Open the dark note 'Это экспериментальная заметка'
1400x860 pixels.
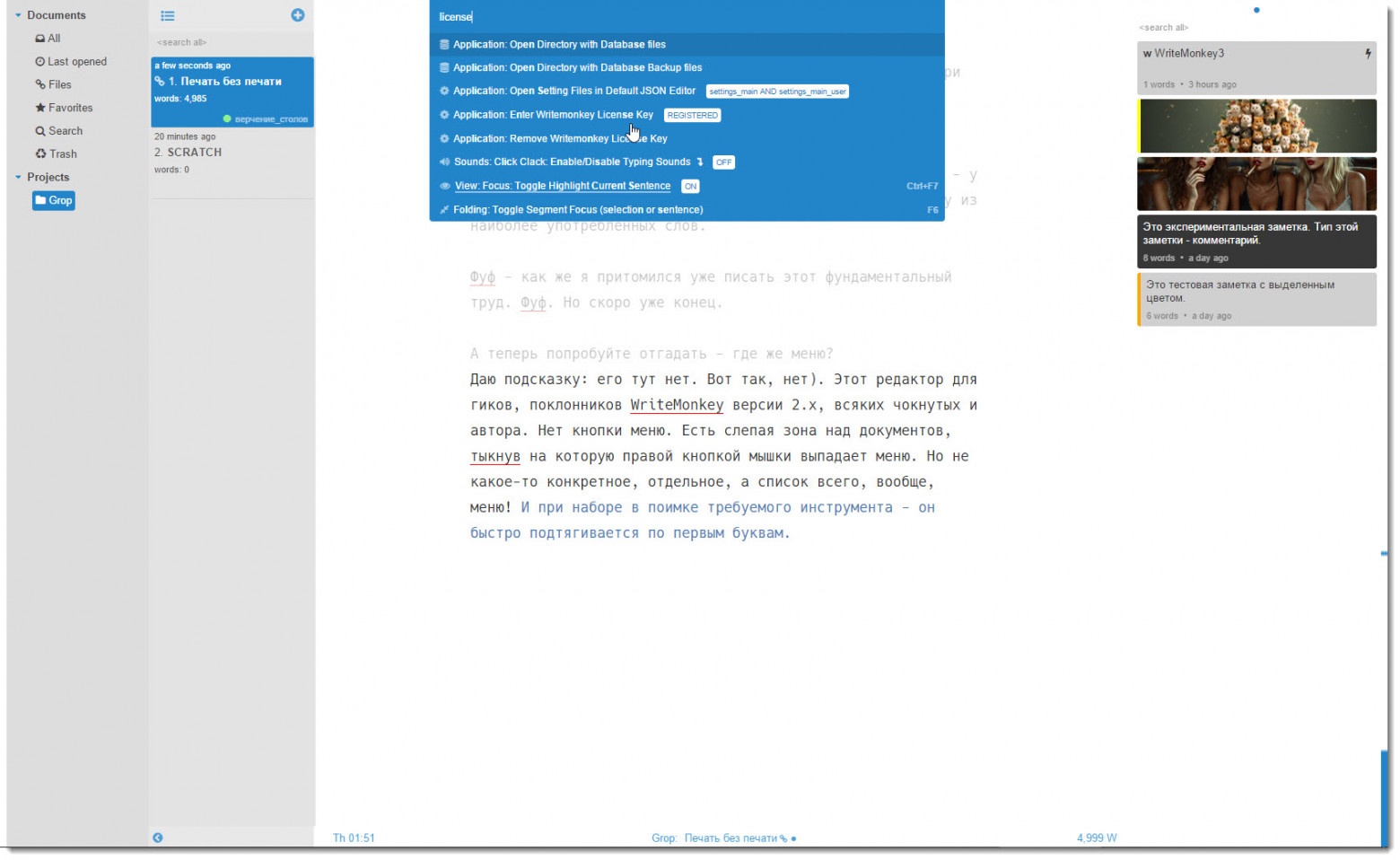(x=1256, y=241)
